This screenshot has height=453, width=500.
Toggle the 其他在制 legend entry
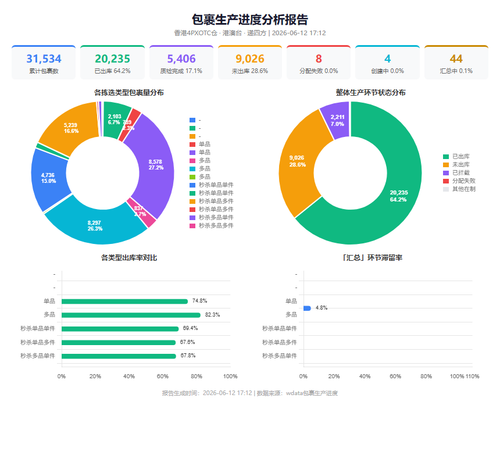(x=459, y=189)
